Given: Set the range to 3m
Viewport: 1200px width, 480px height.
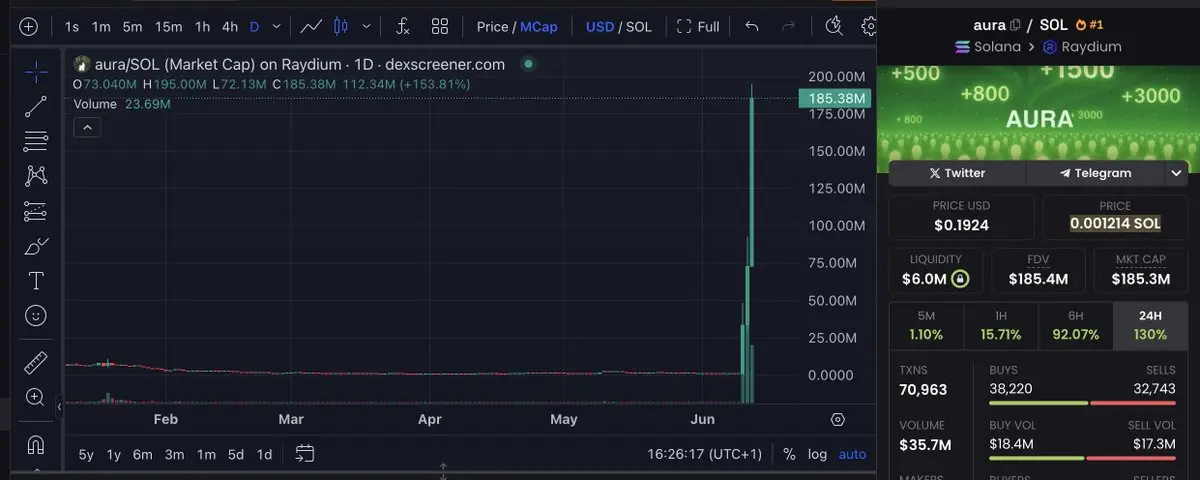Looking at the screenshot, I should click(174, 454).
